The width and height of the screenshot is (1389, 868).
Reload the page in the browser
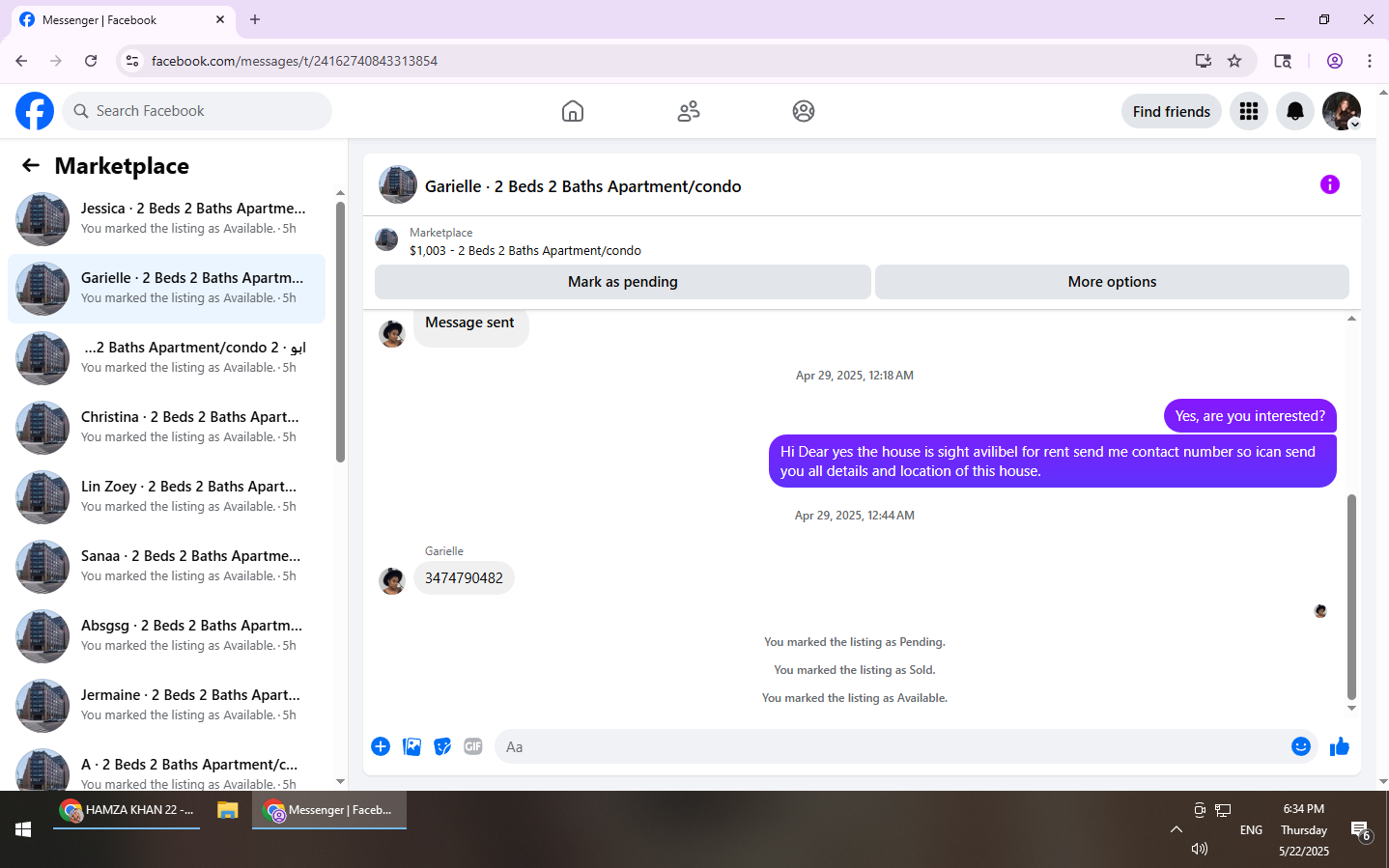(x=91, y=61)
